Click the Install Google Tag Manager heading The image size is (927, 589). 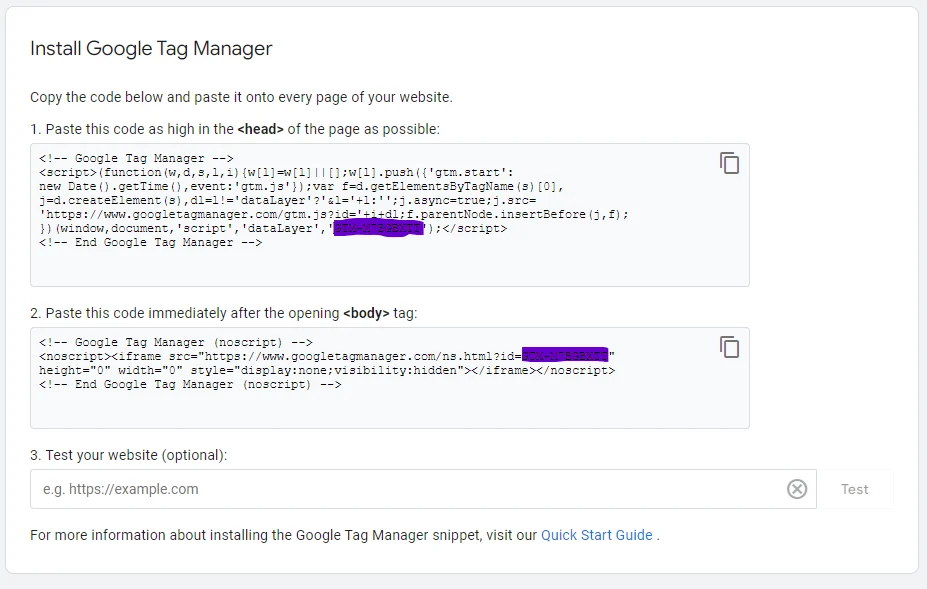(x=151, y=48)
